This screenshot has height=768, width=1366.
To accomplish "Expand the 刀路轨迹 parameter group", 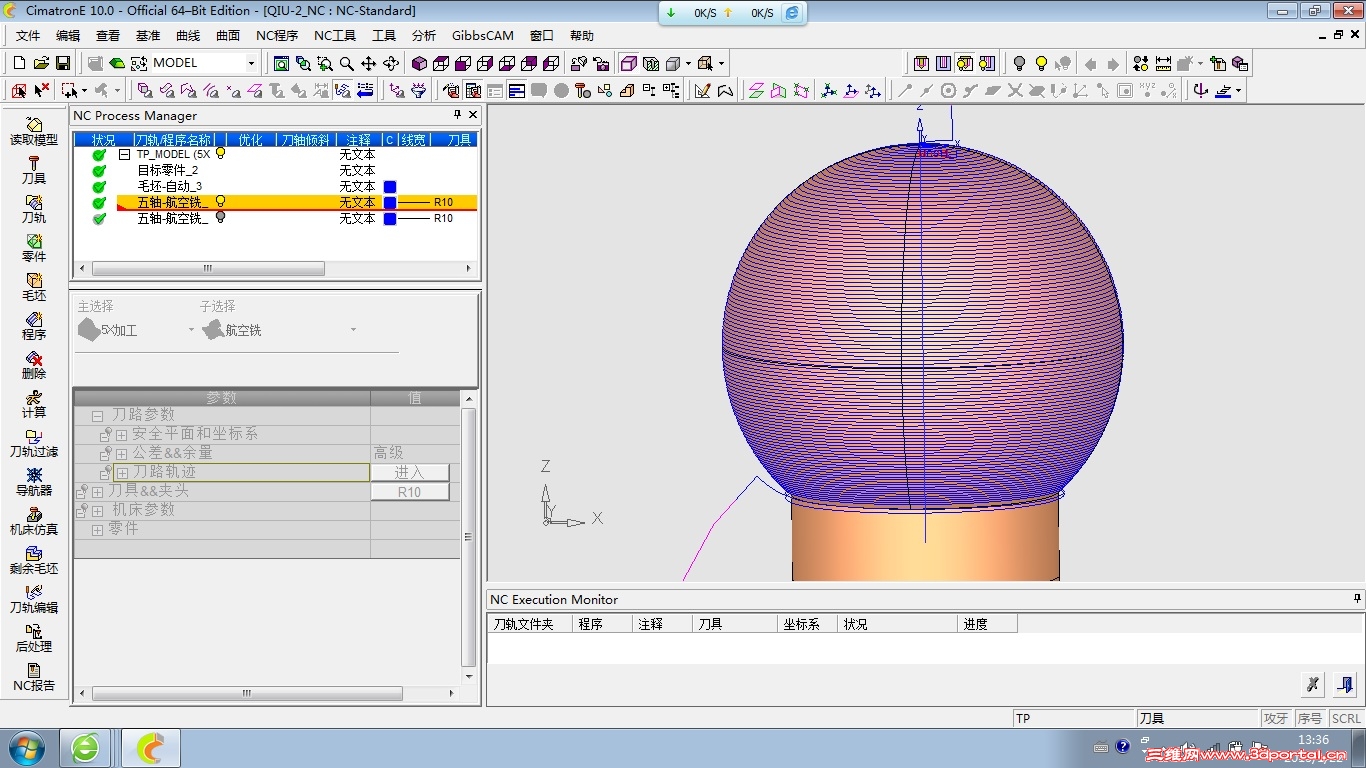I will point(122,472).
